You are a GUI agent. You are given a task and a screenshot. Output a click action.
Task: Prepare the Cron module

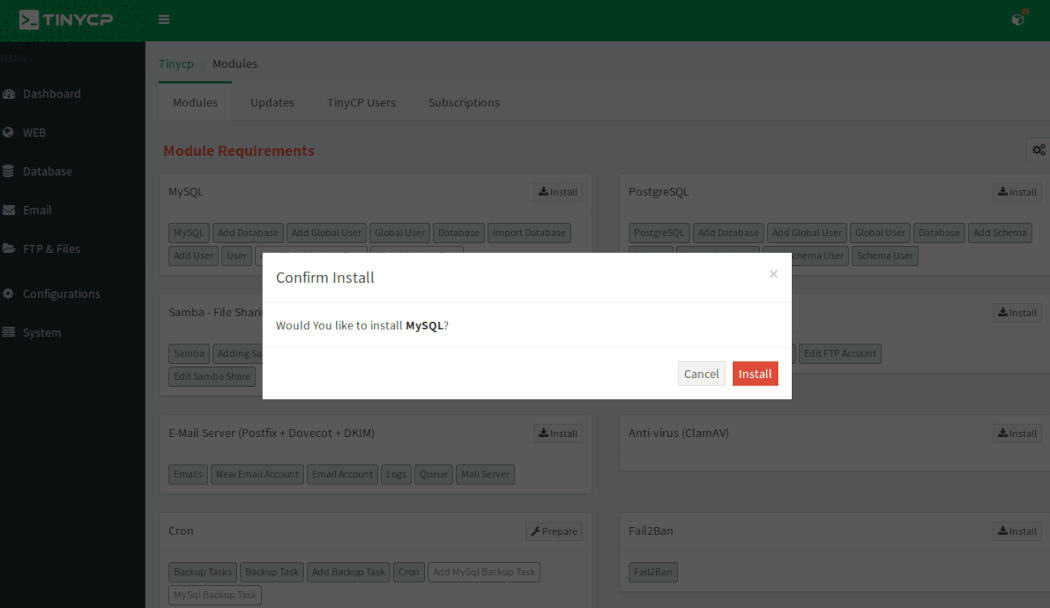point(554,531)
